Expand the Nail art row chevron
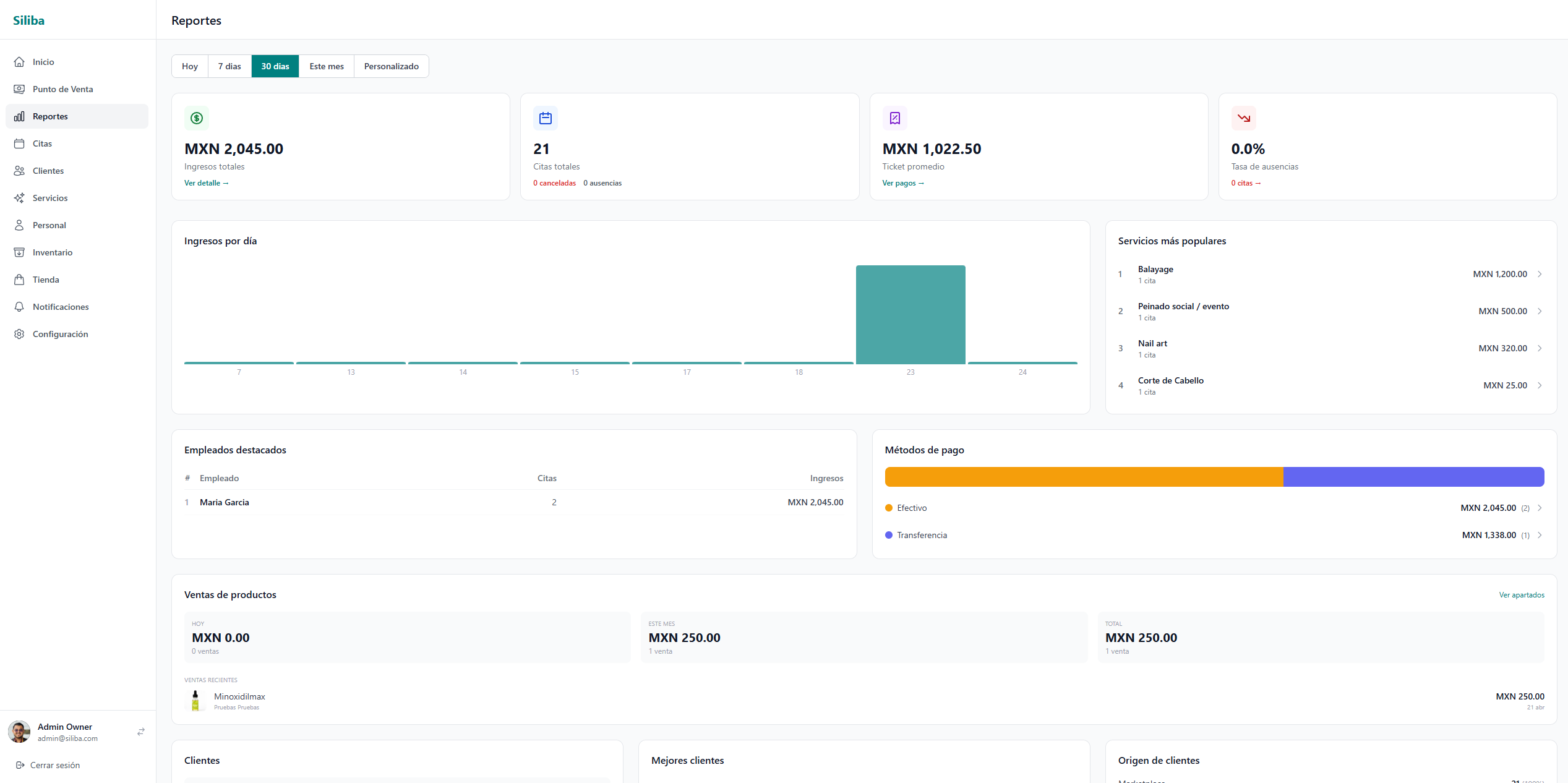1568x783 pixels. 1540,348
